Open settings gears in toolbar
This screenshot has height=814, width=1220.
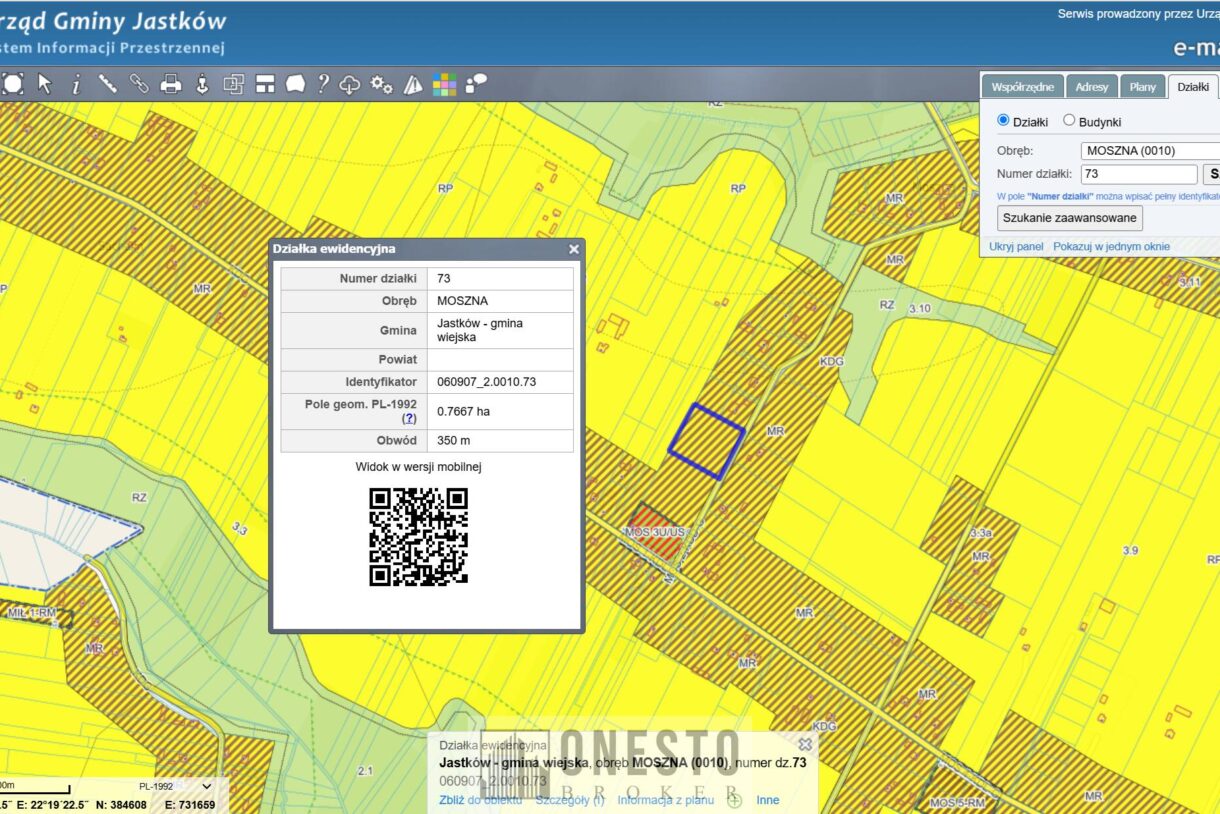pos(381,84)
